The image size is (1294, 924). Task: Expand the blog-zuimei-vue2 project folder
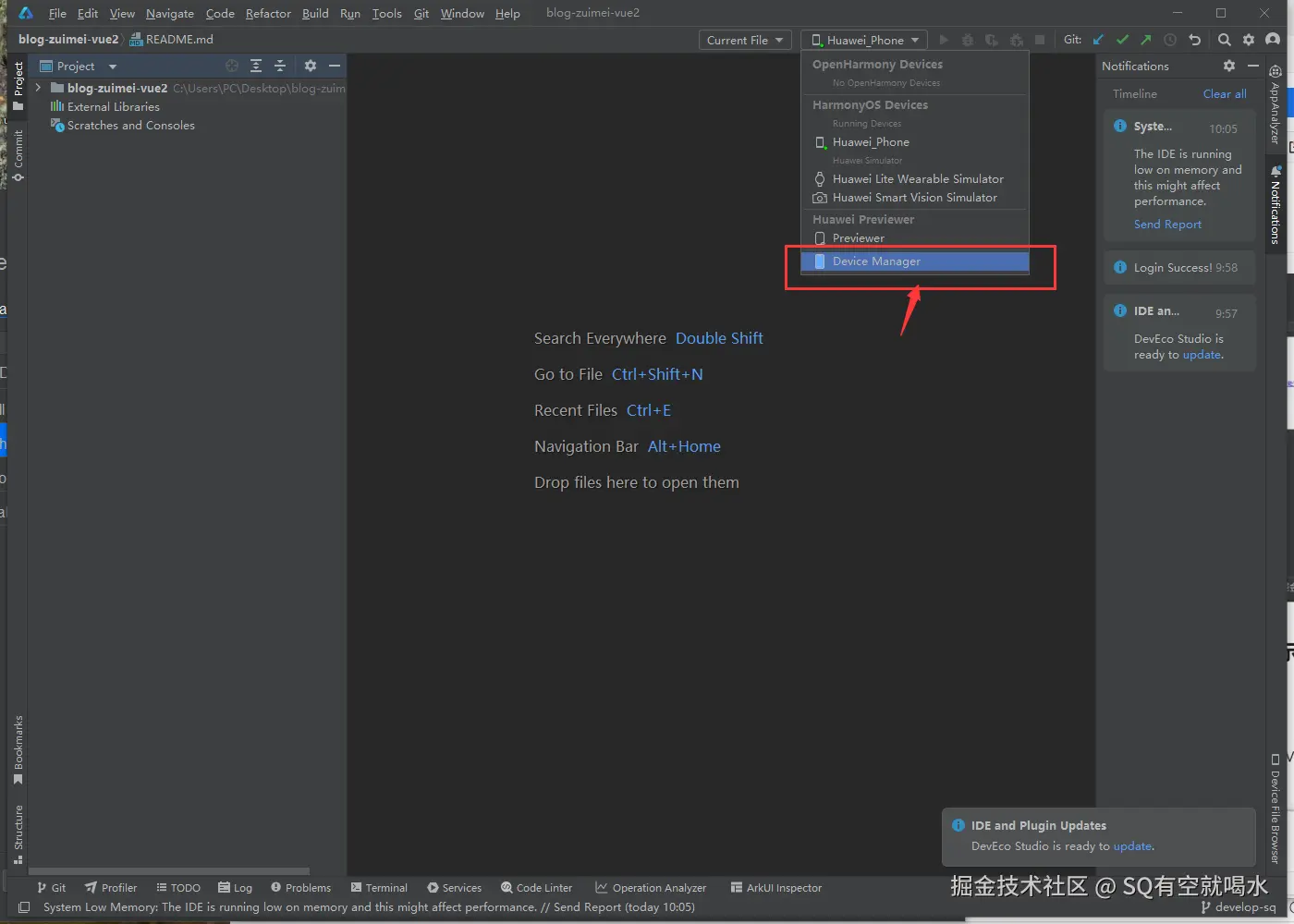coord(38,88)
